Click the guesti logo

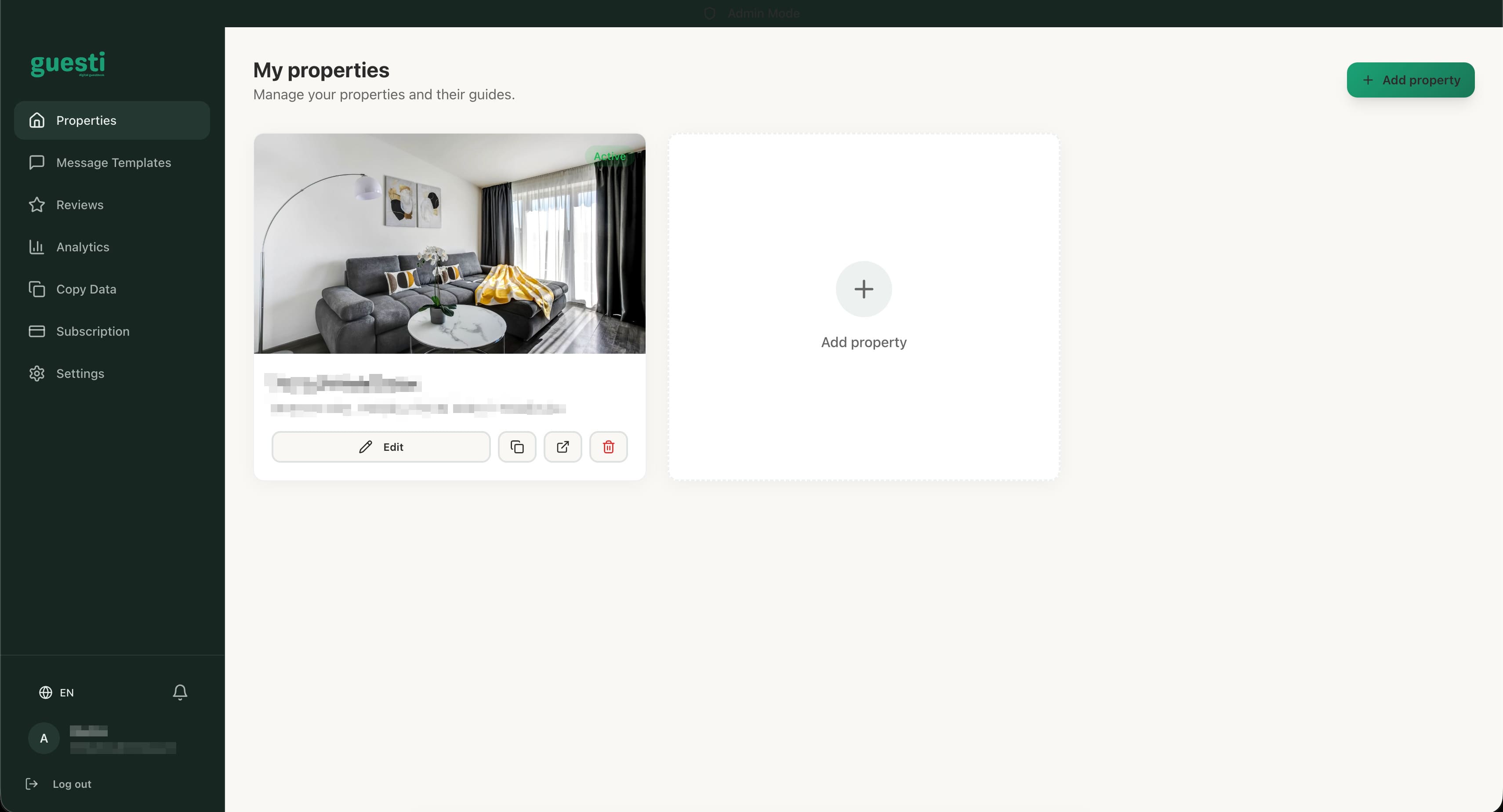pyautogui.click(x=67, y=64)
